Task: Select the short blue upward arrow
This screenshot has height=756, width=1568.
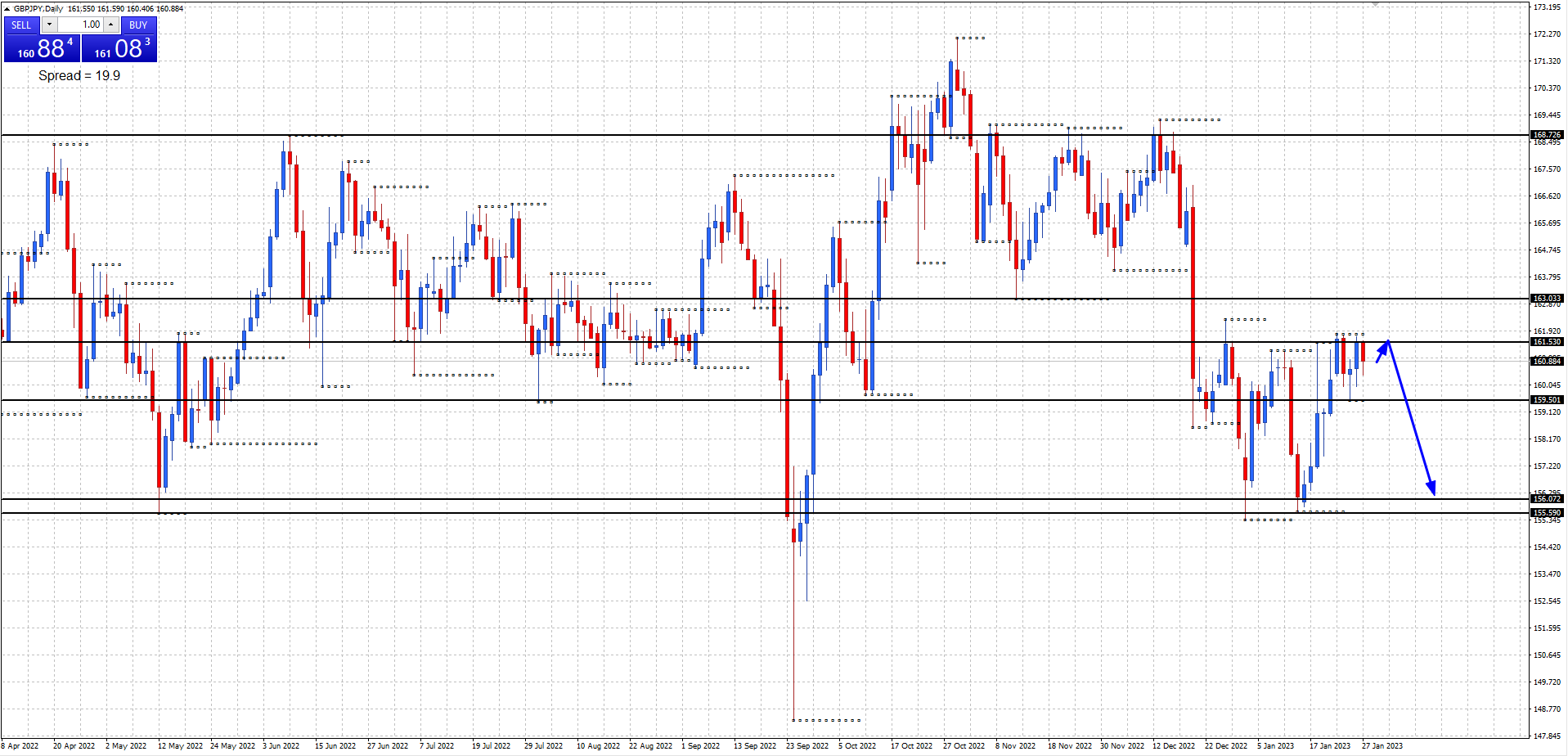Action: (1382, 352)
